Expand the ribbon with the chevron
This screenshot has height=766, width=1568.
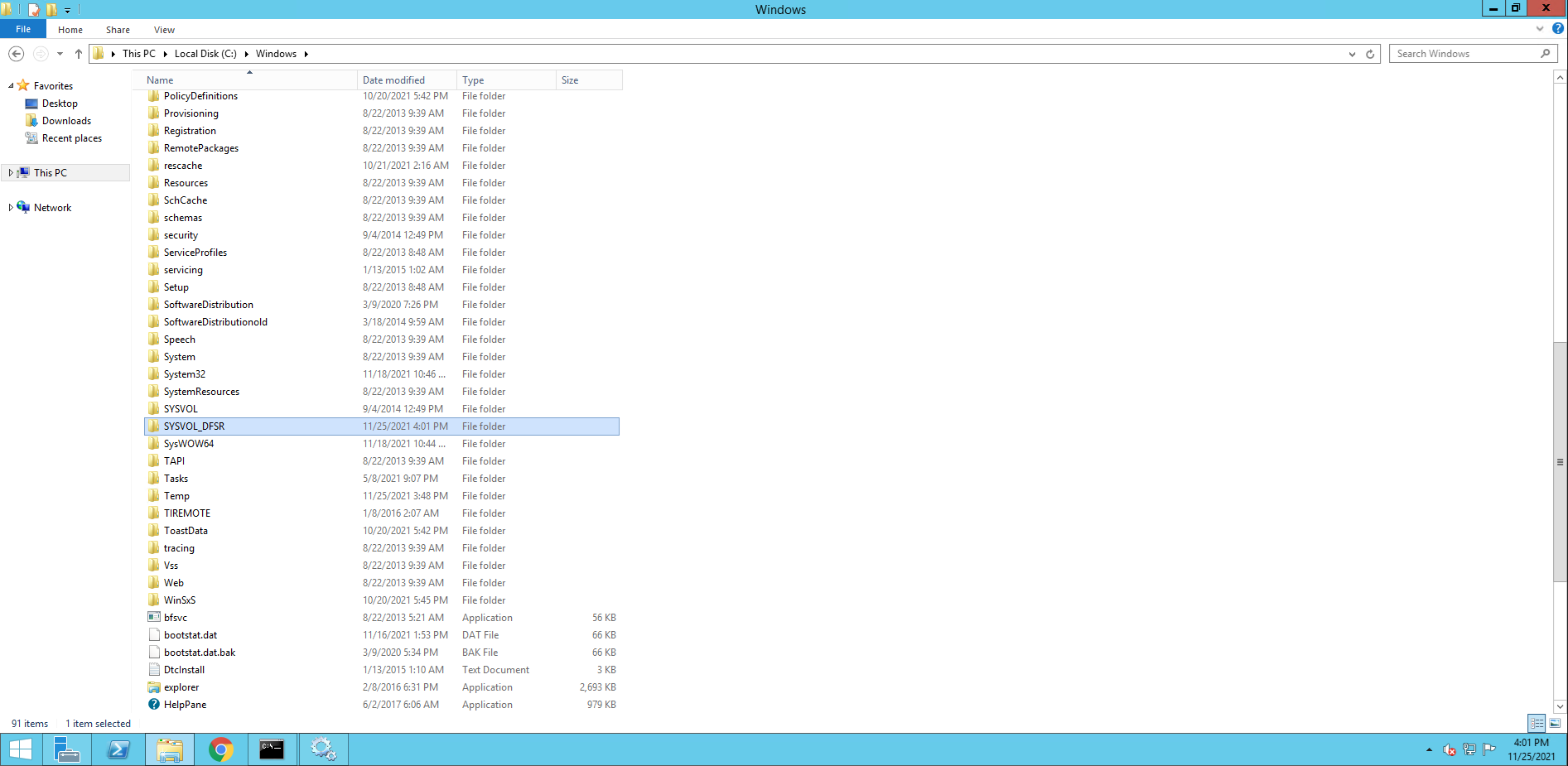(1540, 29)
